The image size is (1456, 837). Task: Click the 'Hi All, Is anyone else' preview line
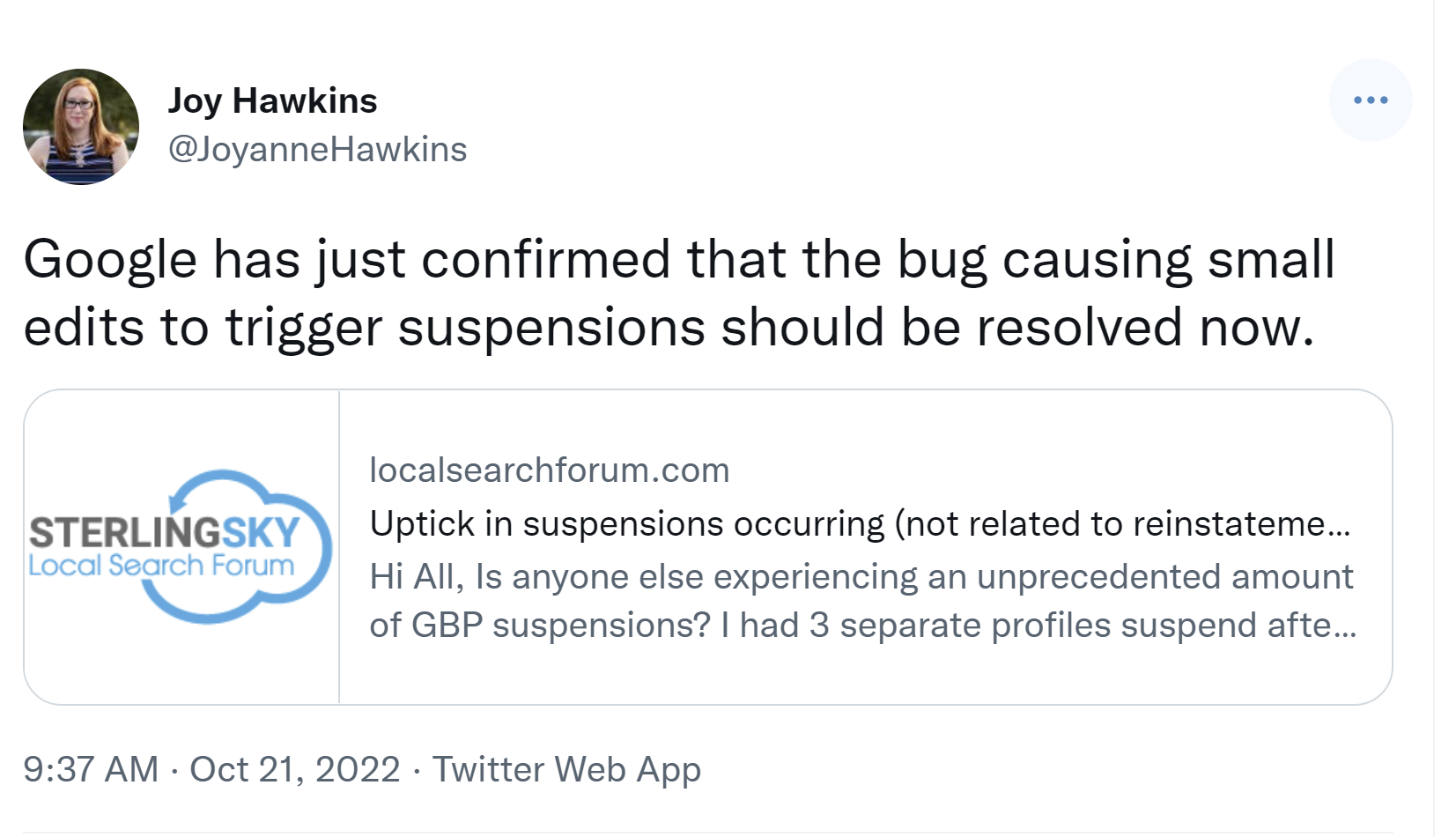tap(861, 577)
